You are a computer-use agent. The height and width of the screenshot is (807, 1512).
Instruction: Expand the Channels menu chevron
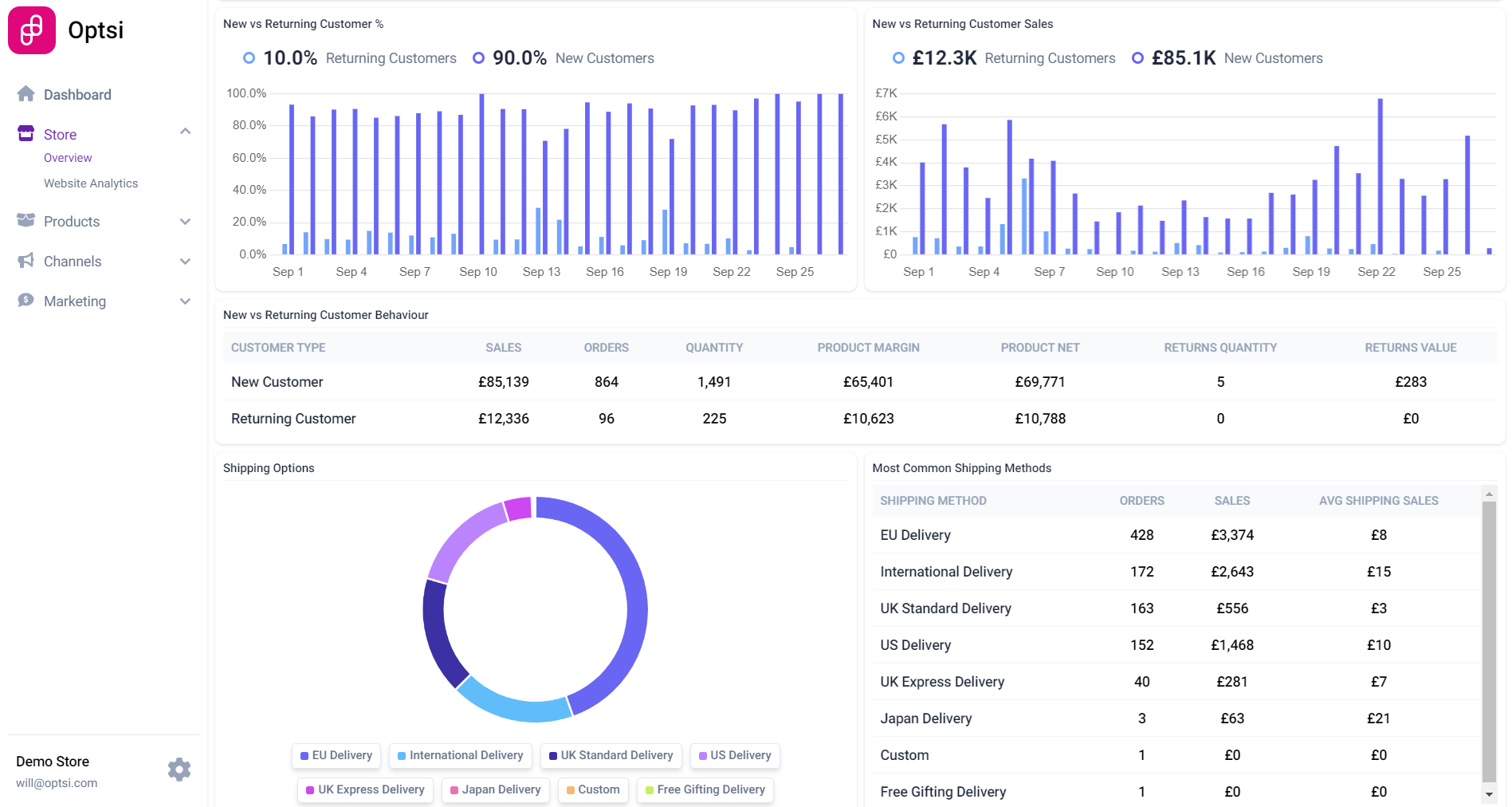185,262
